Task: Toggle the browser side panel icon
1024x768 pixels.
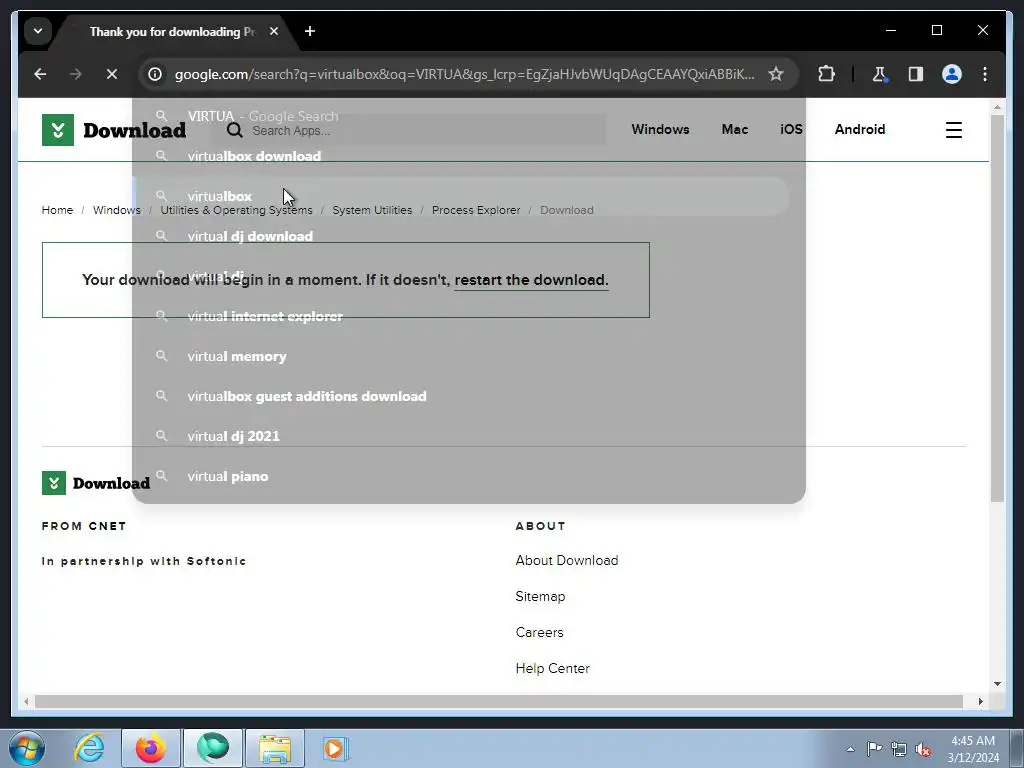Action: pyautogui.click(x=916, y=74)
